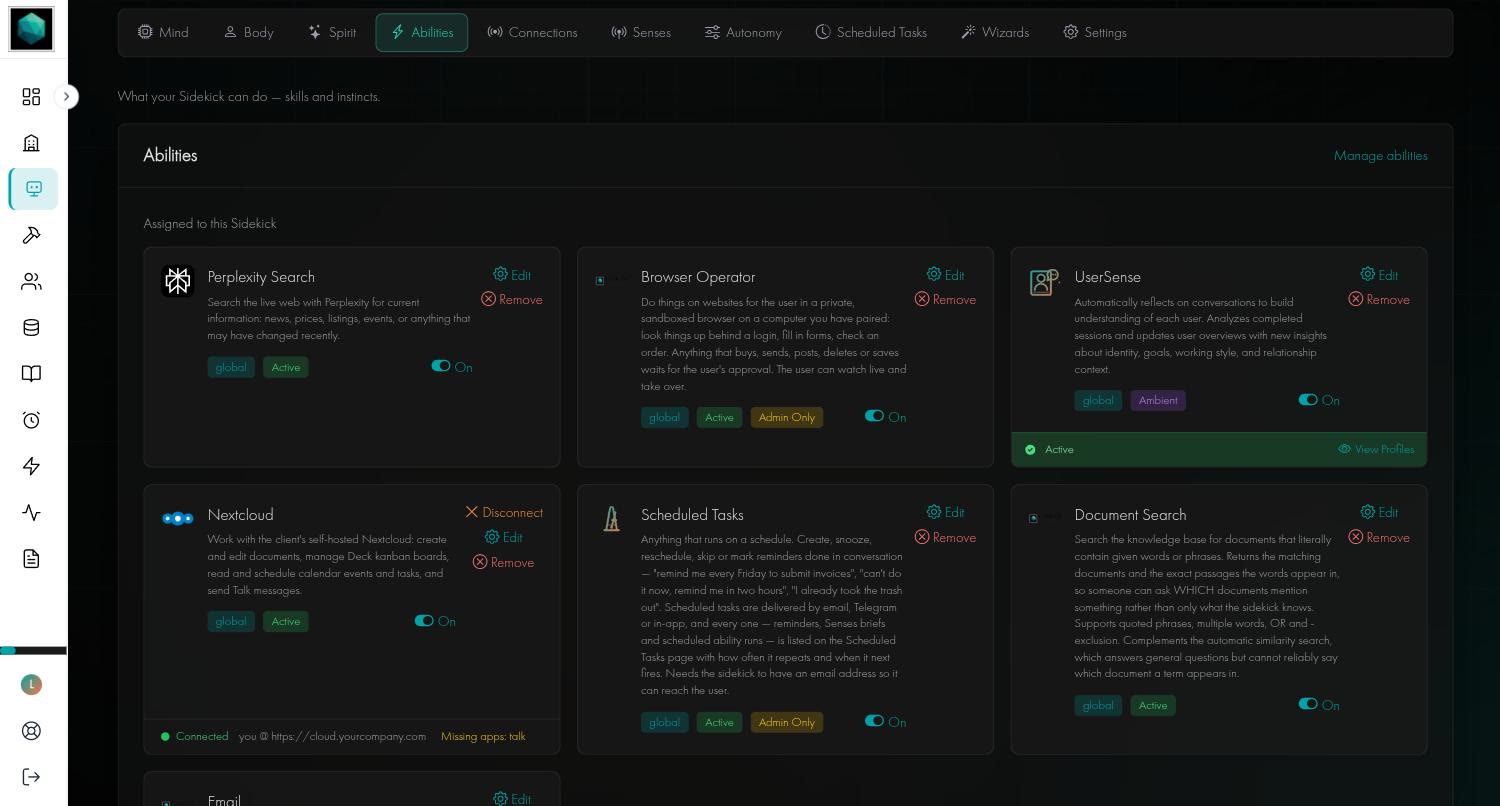The image size is (1500, 806).
Task: Open the Settings tab
Action: [x=1095, y=32]
